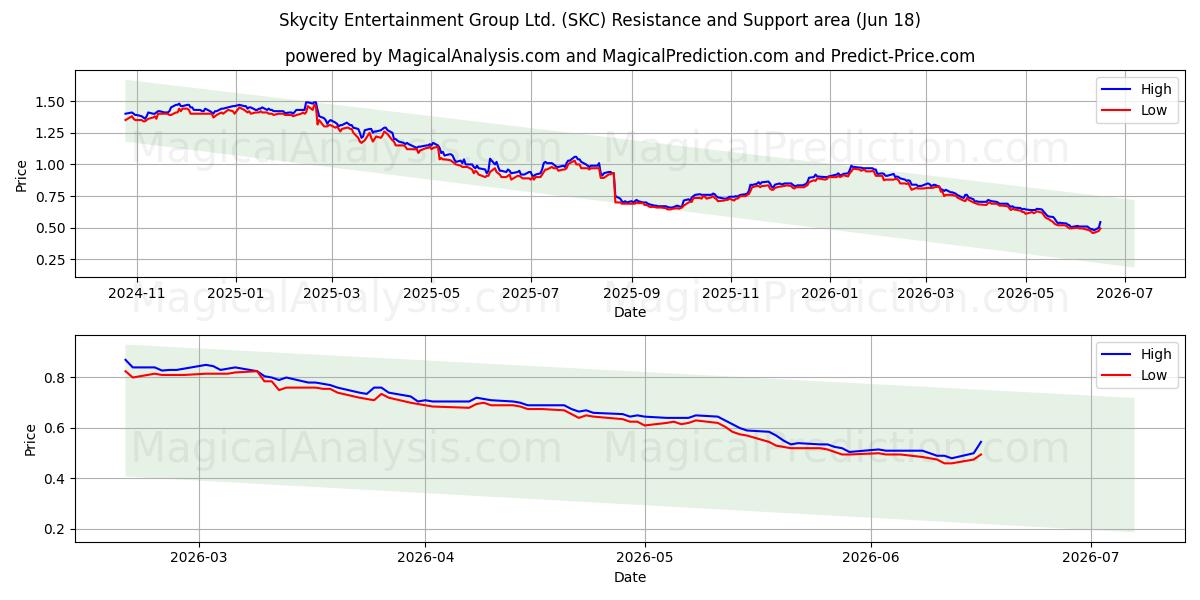Click the '0.6' price tick on bottom chart

56,429
